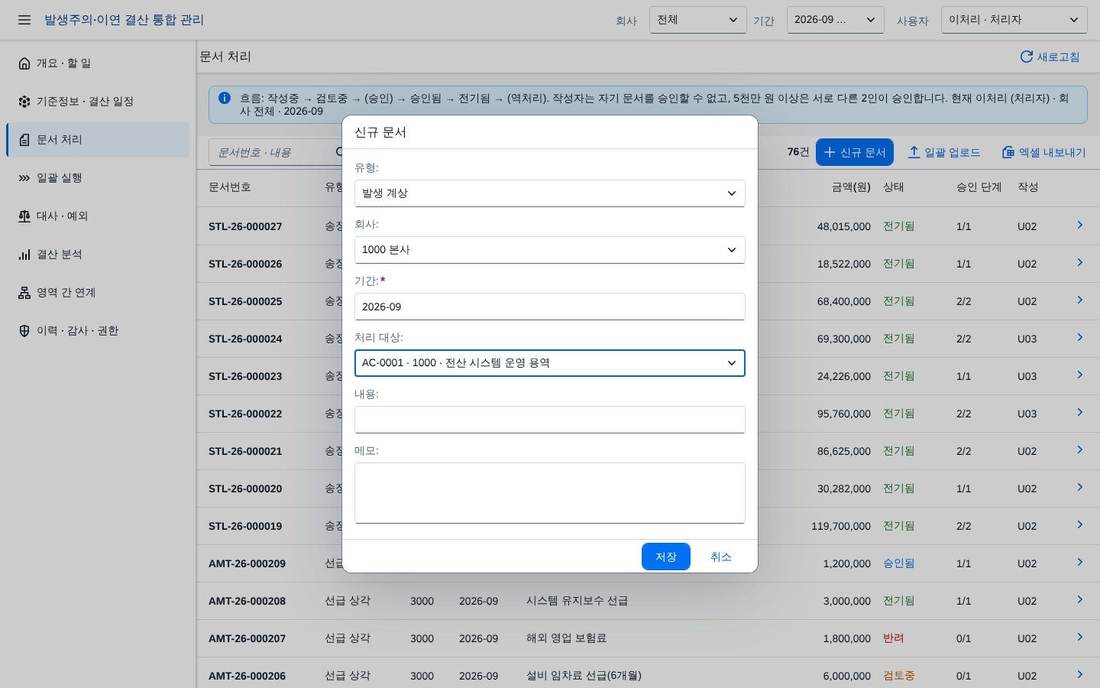
Task: Open row chevron for STL-26-000022
Action: point(1080,412)
